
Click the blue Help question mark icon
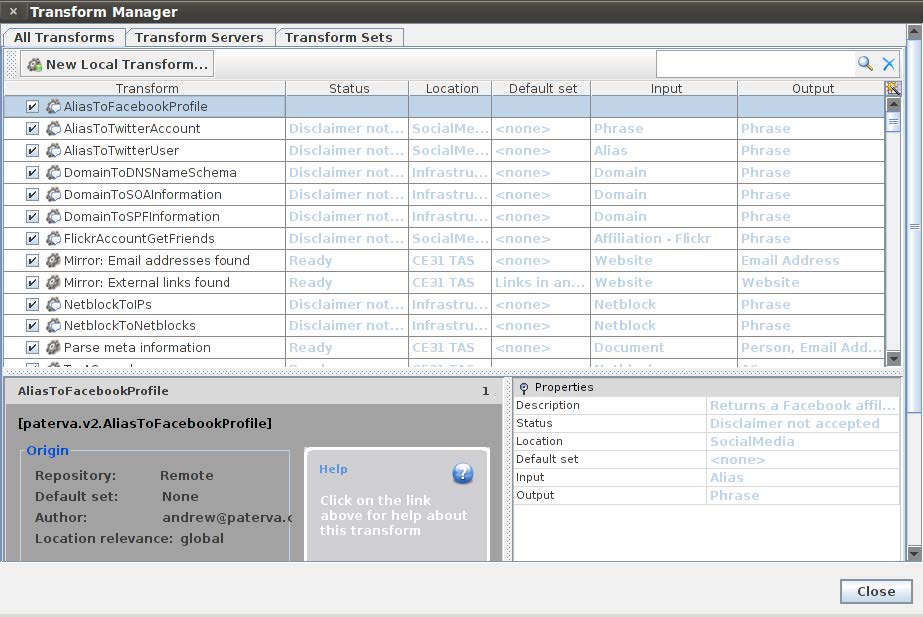coord(463,473)
